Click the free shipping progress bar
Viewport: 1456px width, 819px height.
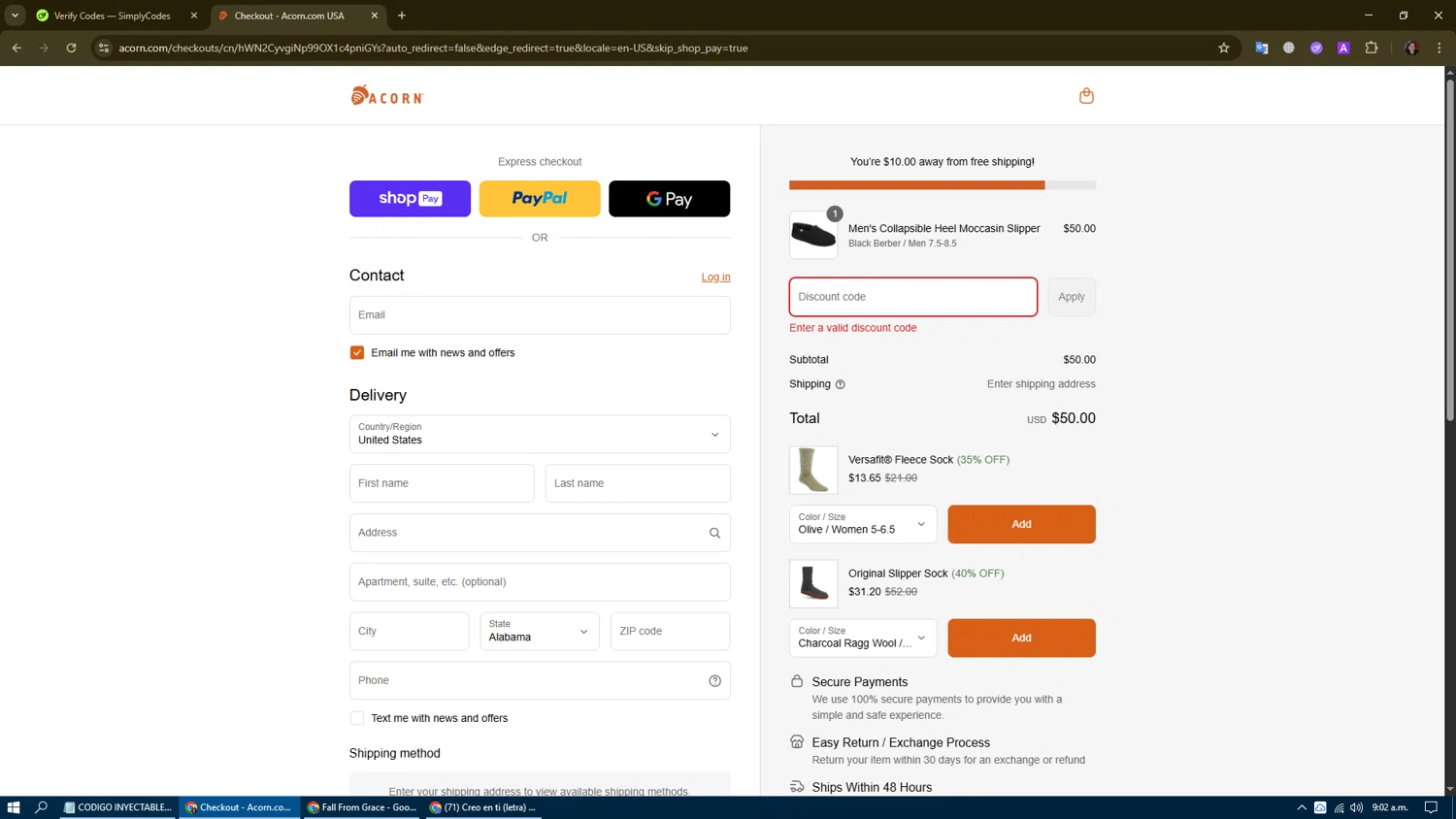click(x=943, y=184)
